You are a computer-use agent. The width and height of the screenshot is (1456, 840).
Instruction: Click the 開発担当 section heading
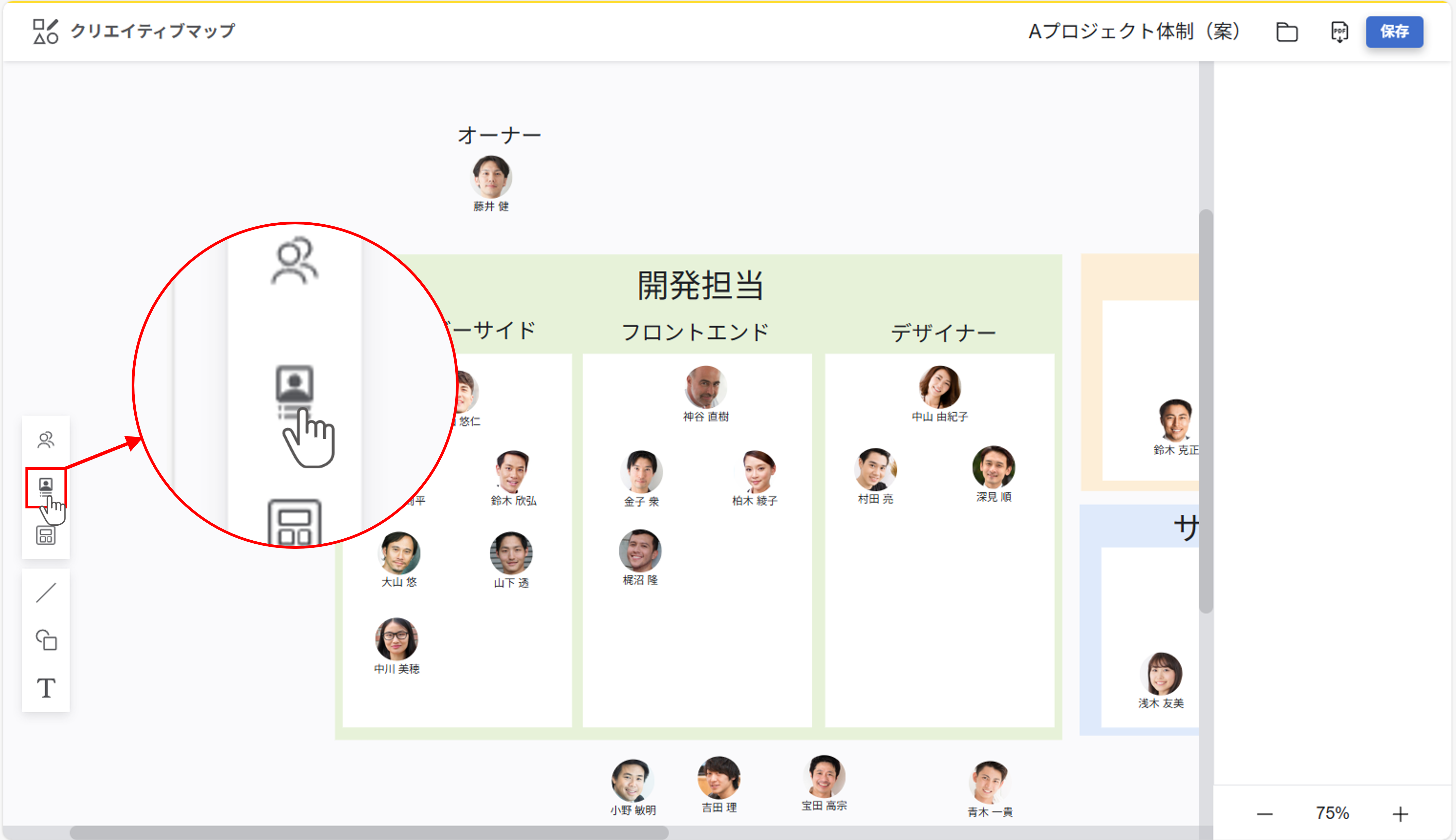click(x=699, y=286)
